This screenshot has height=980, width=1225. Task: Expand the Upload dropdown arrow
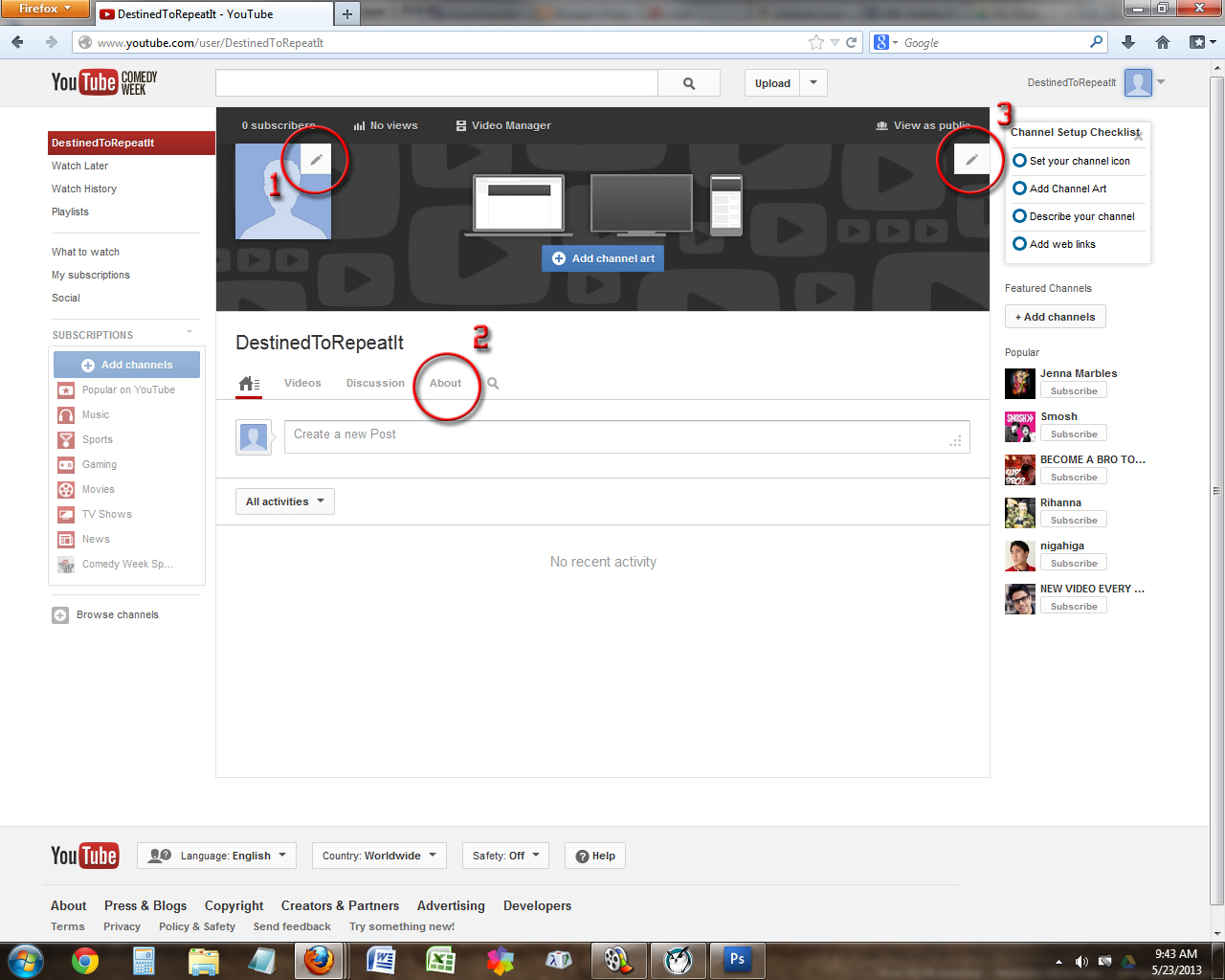point(813,83)
